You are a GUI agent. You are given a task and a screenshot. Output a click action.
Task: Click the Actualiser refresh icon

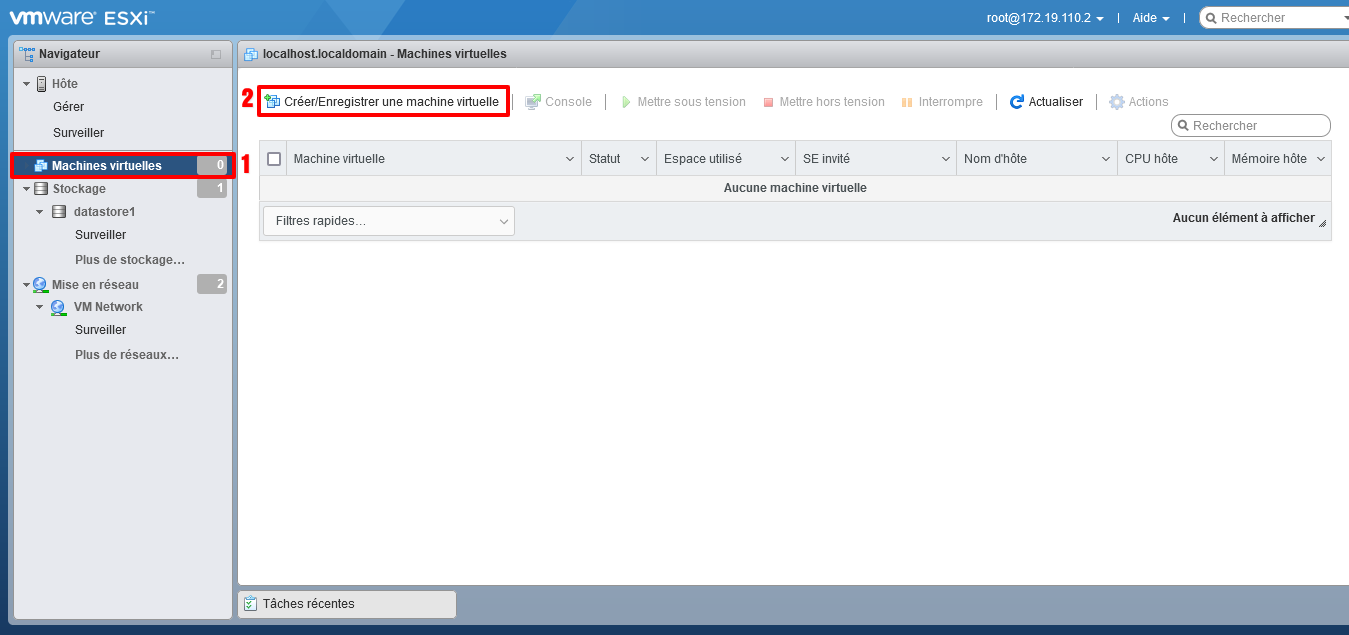tap(1017, 102)
